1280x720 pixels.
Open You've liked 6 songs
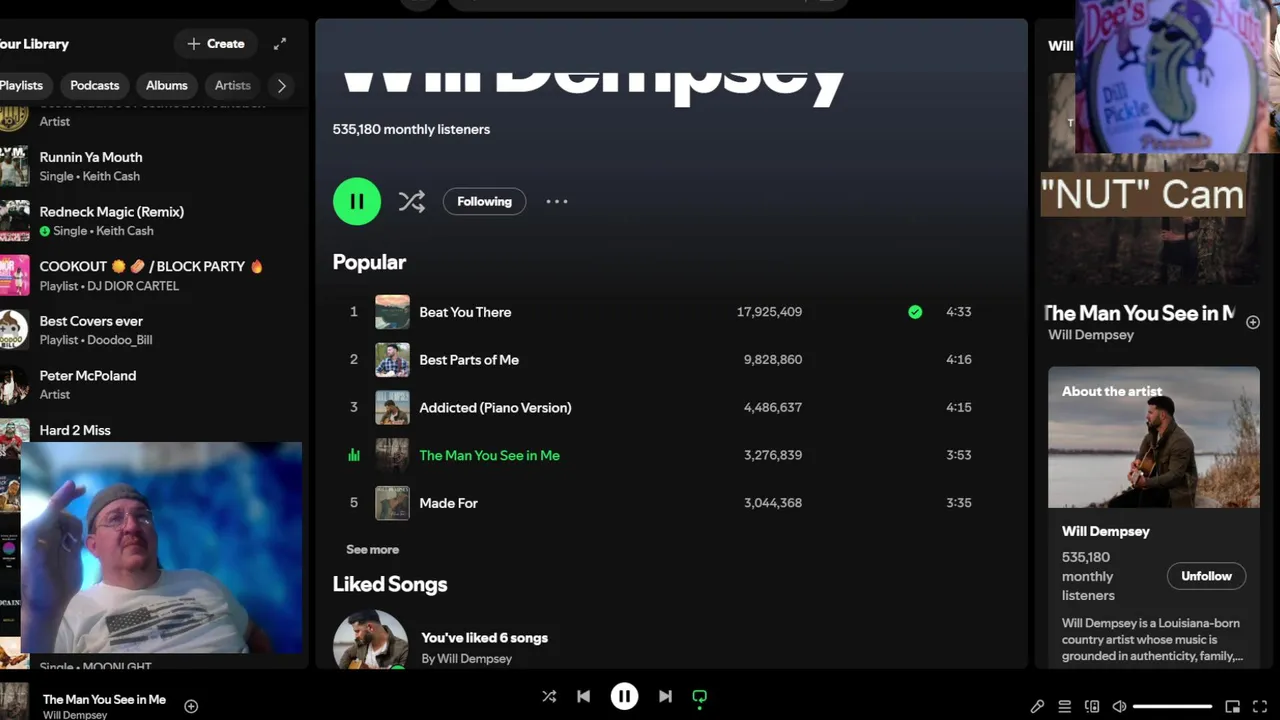pos(484,638)
